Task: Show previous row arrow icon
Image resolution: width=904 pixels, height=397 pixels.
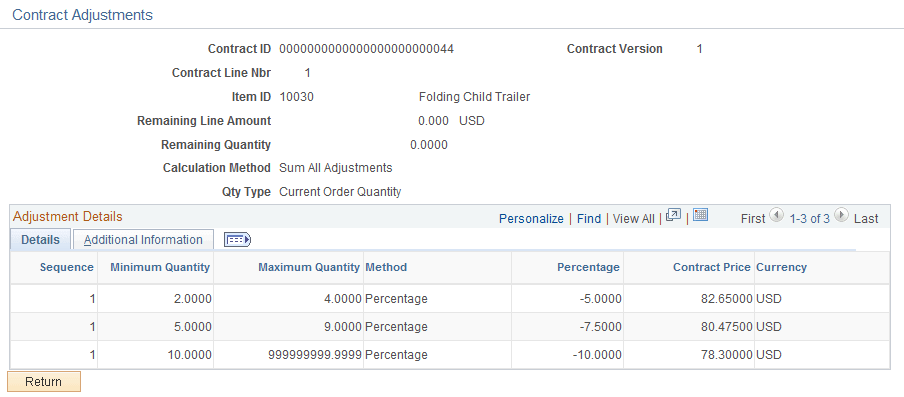Action: [x=777, y=215]
